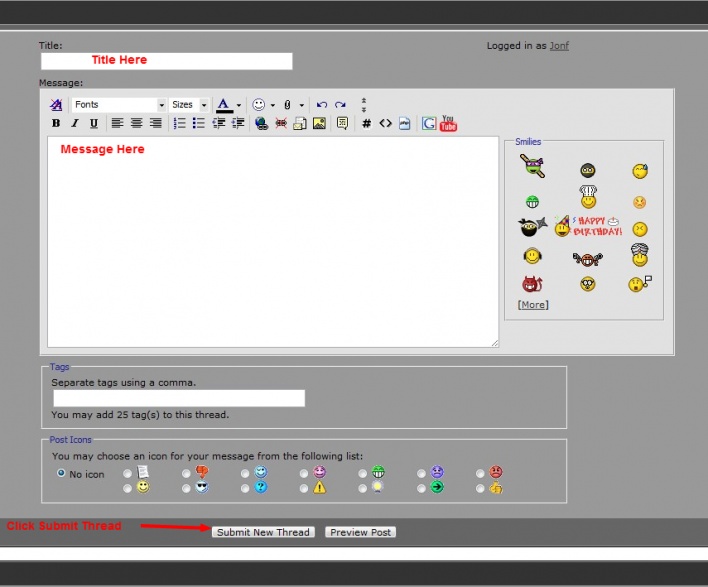Open the Sizes dropdown

coord(189,105)
